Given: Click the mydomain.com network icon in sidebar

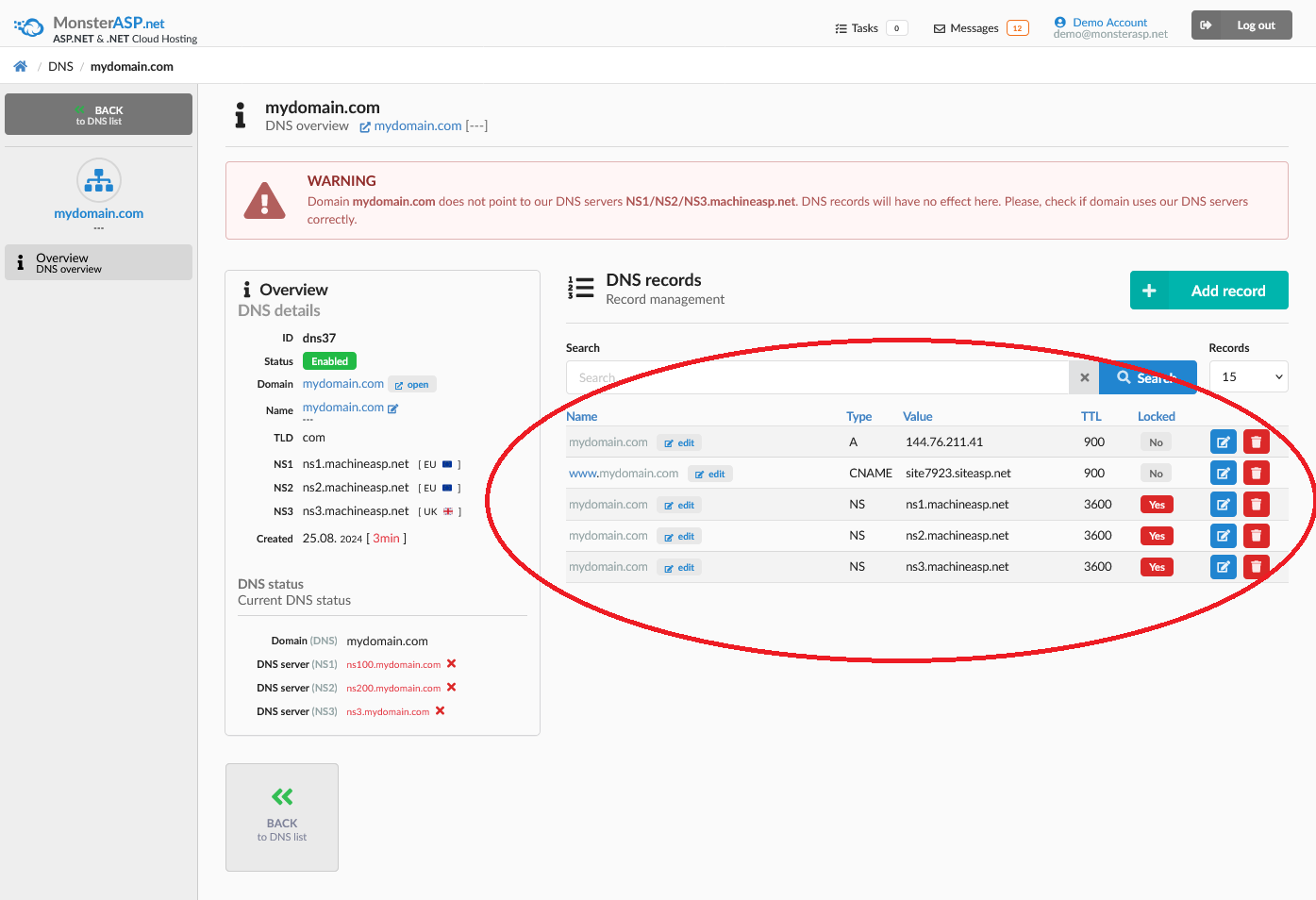Looking at the screenshot, I should pyautogui.click(x=98, y=179).
